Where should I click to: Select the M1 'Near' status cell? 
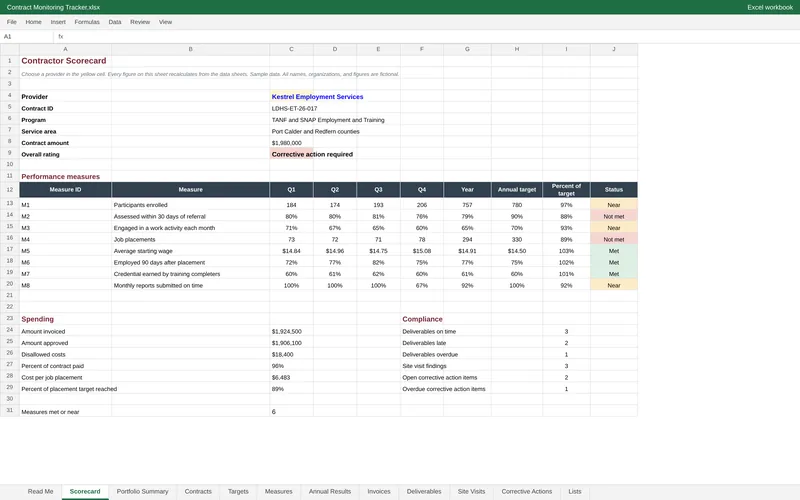[614, 205]
